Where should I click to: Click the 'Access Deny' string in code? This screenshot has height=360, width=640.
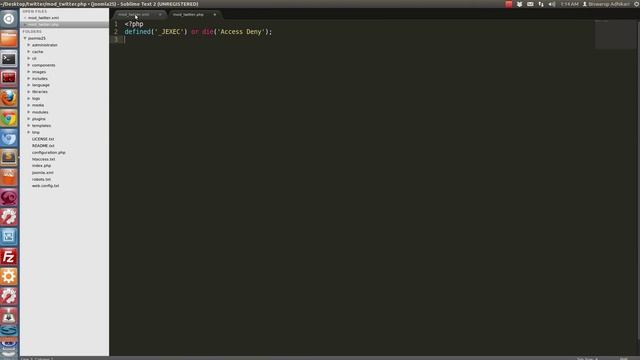point(242,32)
